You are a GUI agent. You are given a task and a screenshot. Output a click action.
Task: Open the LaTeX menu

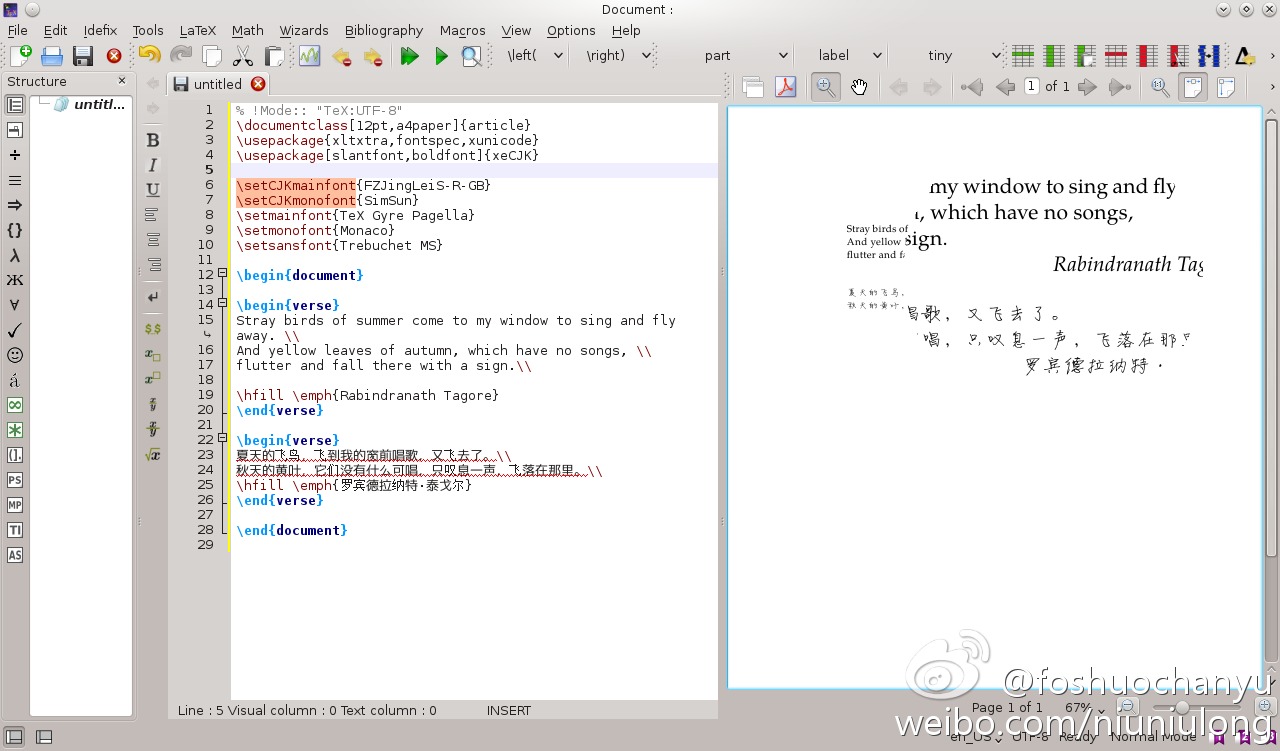tap(197, 30)
